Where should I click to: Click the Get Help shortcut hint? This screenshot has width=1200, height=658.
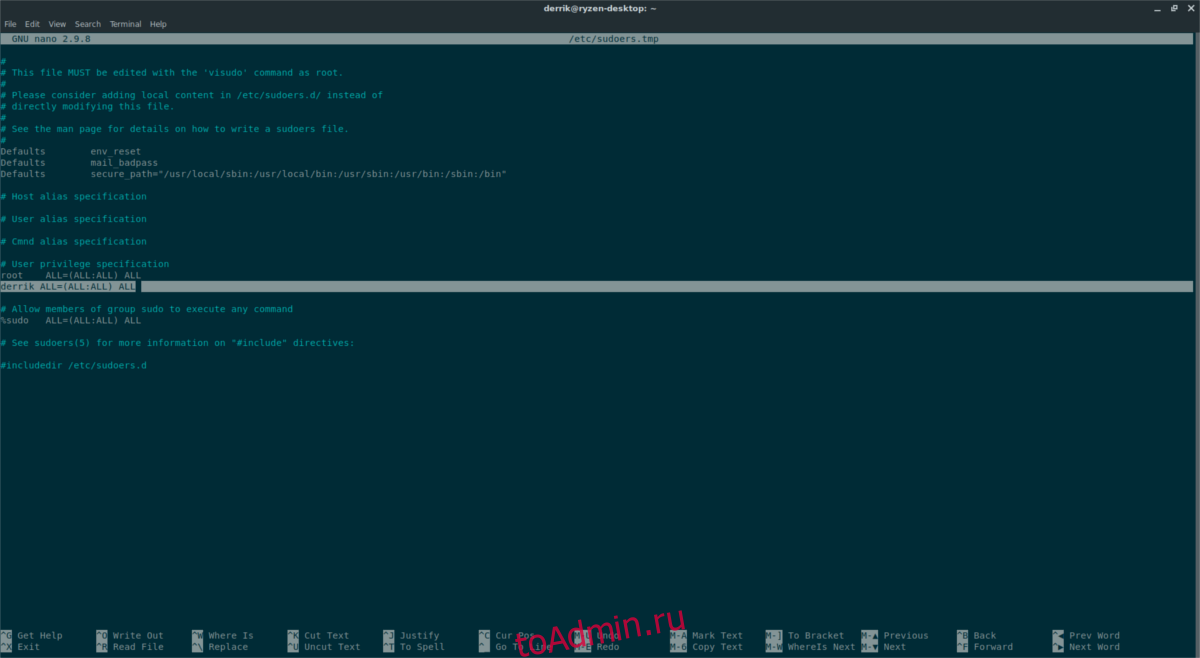pos(39,635)
